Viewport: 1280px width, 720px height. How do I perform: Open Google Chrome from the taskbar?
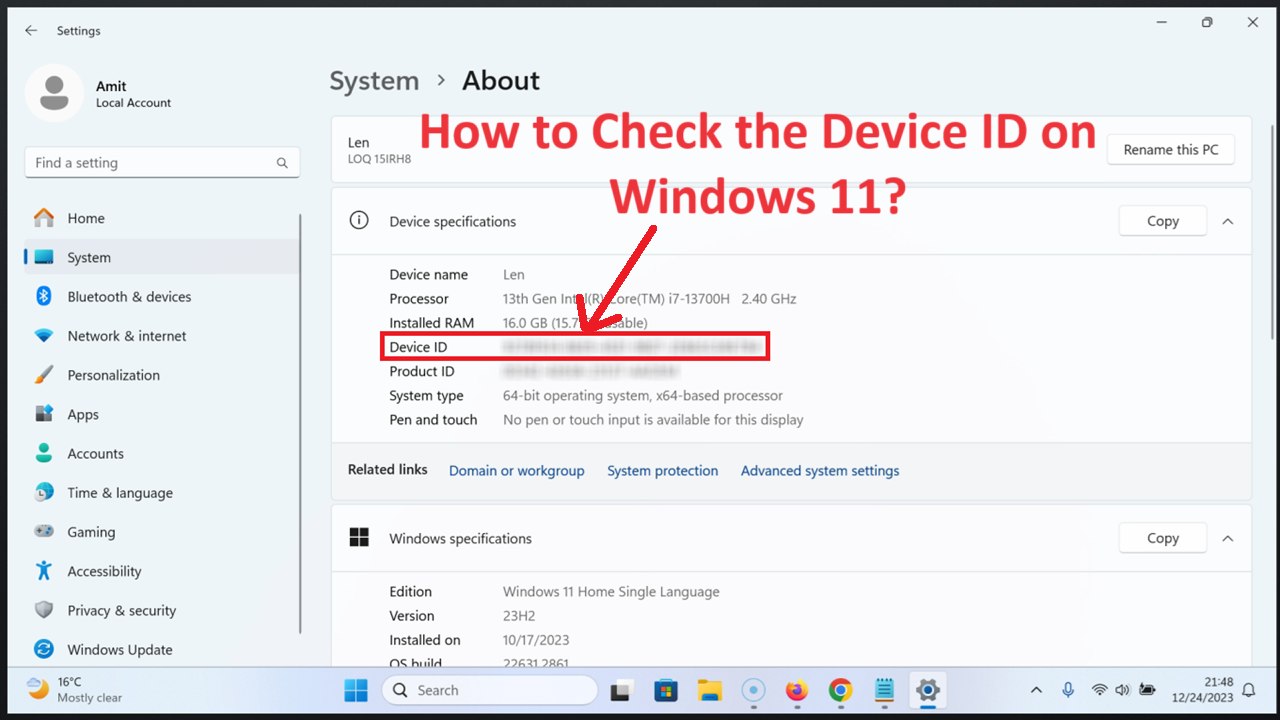point(840,690)
